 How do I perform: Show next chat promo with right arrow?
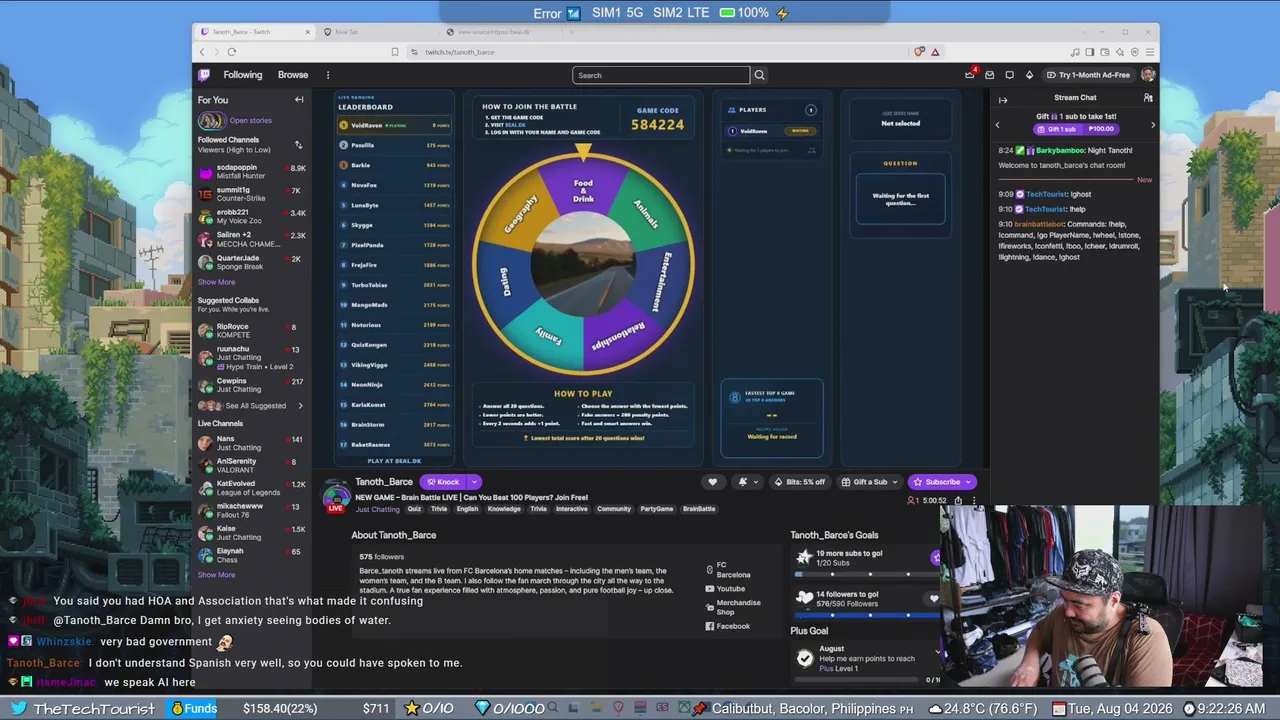pos(1152,125)
